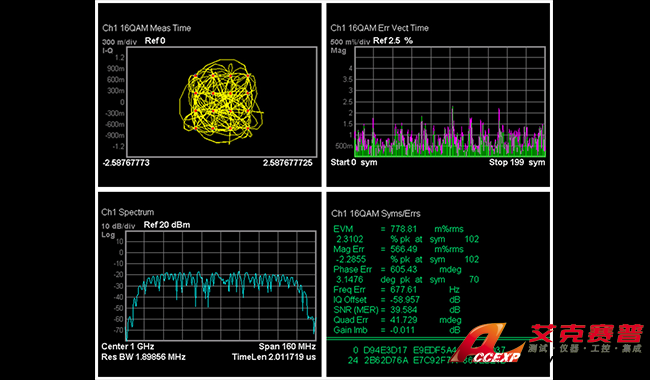Viewport: 650px width, 380px height.
Task: Click the Ch1 16QAM Meas Time title
Action: click(147, 28)
